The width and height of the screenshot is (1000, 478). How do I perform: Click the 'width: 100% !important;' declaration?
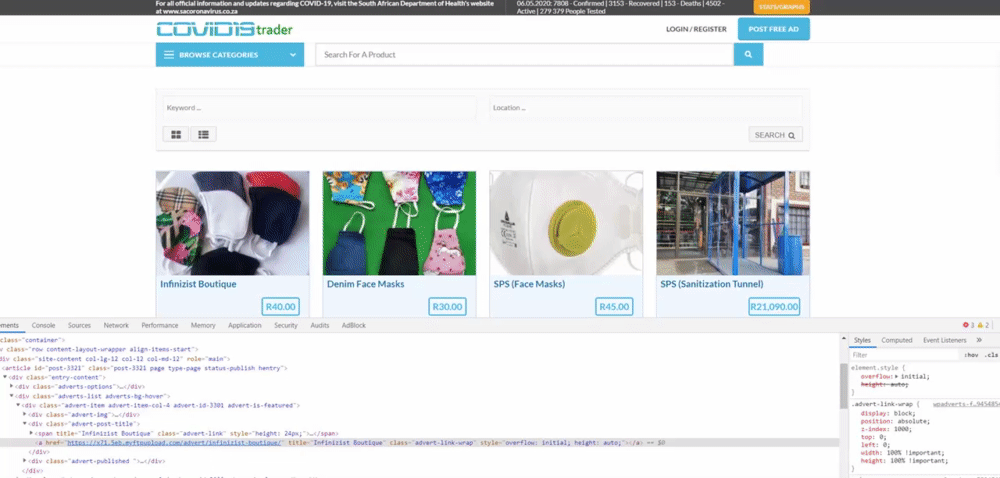(x=902, y=453)
